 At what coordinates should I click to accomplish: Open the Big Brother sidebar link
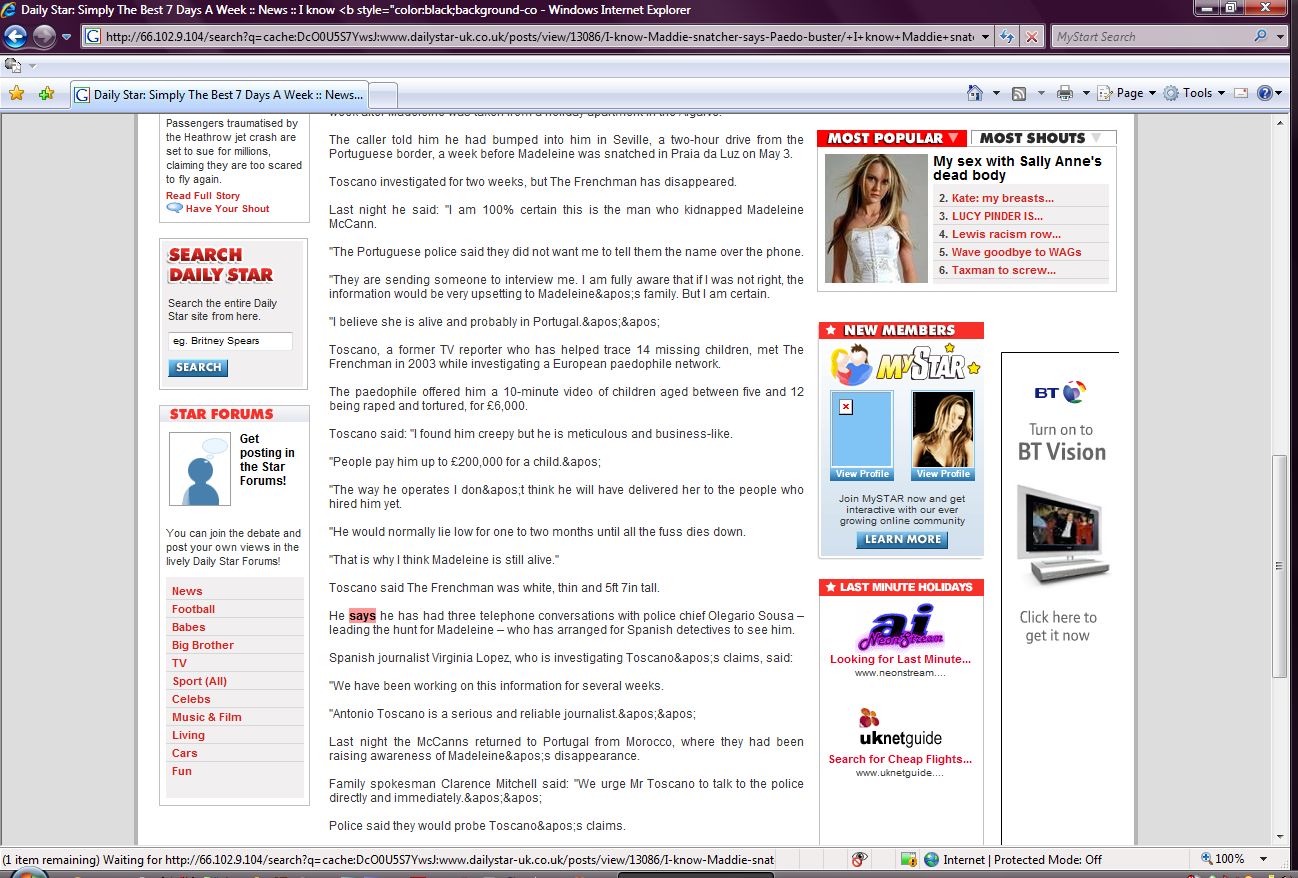[x=203, y=645]
